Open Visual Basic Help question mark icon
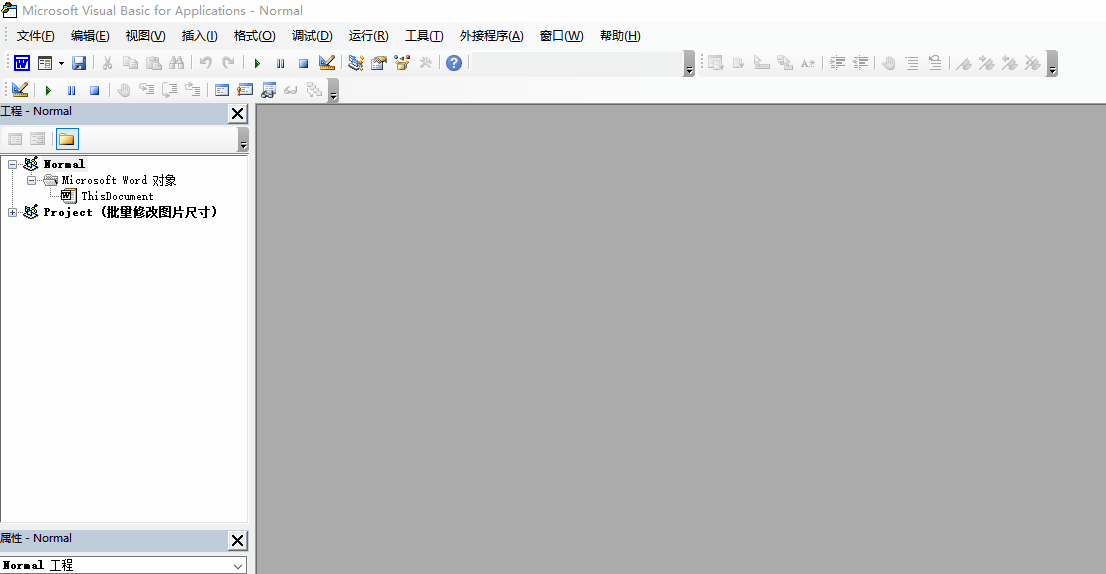Screen dimensions: 1106x574 pos(454,63)
